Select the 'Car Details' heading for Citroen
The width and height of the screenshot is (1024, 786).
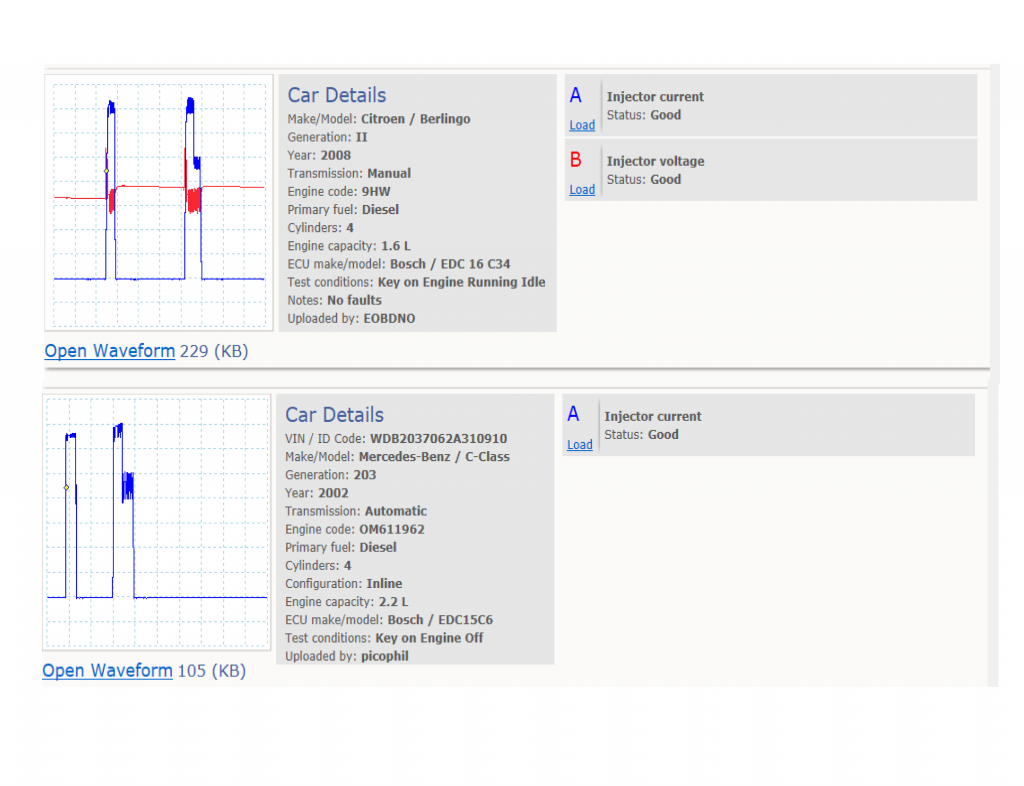[337, 95]
